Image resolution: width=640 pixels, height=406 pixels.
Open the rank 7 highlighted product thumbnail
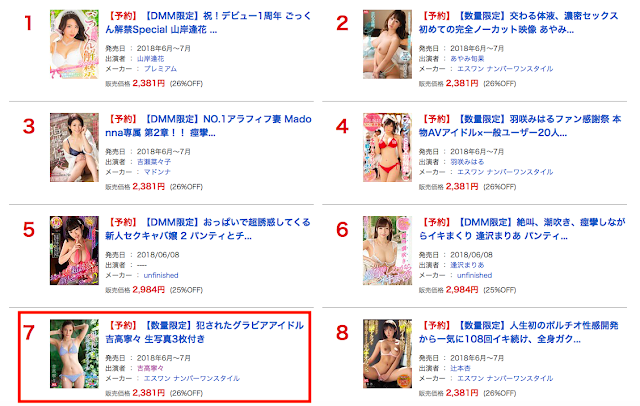[74, 354]
